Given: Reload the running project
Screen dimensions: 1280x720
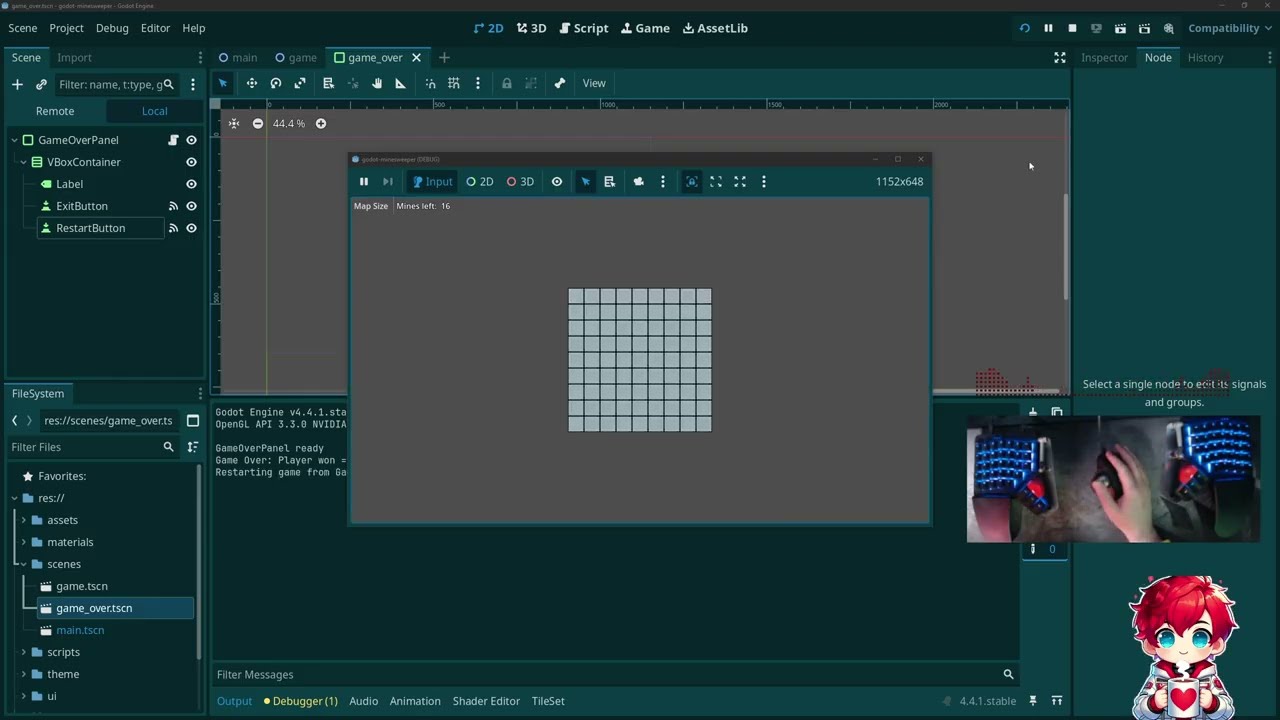Looking at the screenshot, I should (x=1024, y=28).
